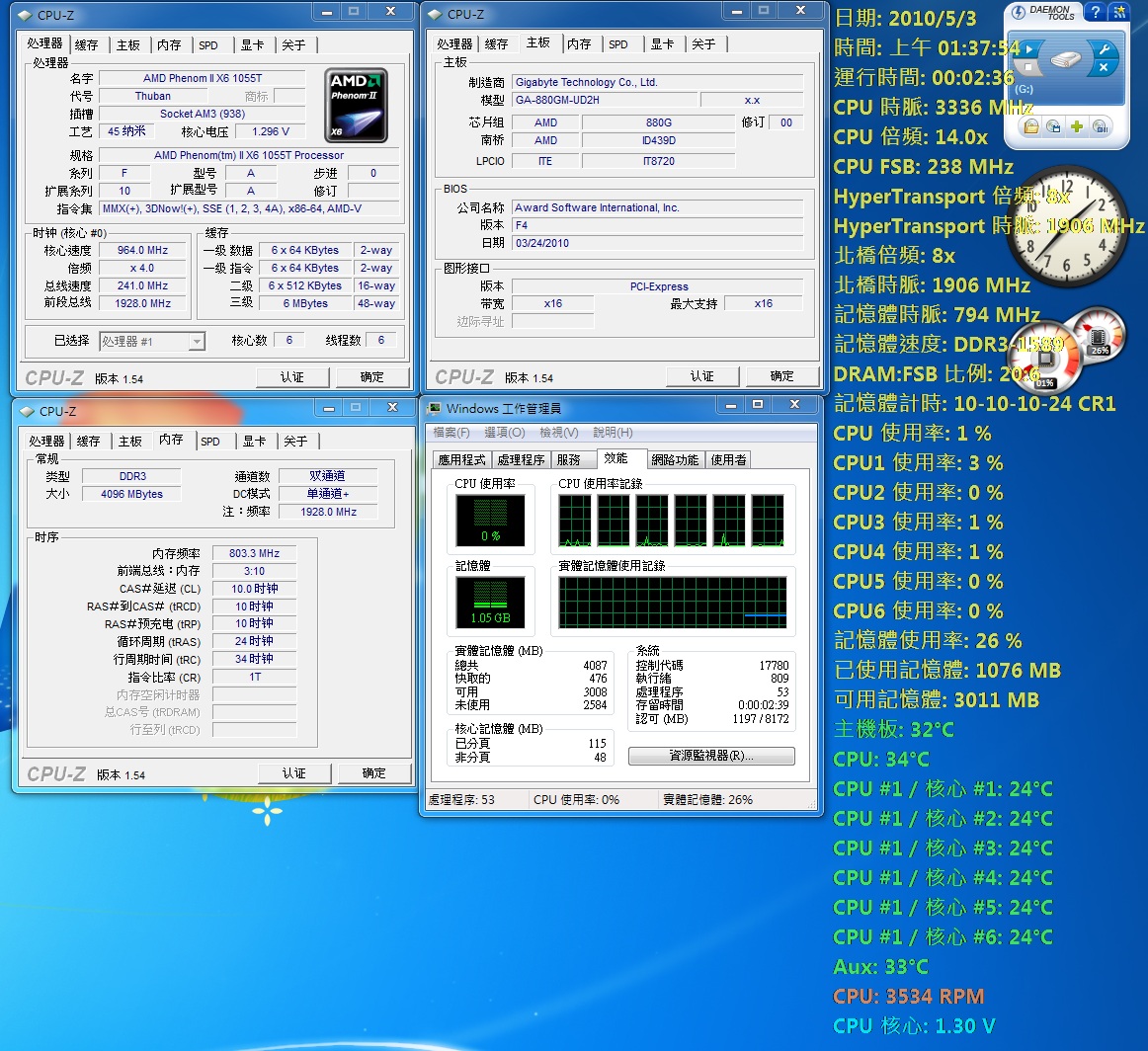Switch to 網路功能 tab in Task Manager
The height and width of the screenshot is (1051, 1148).
[675, 459]
